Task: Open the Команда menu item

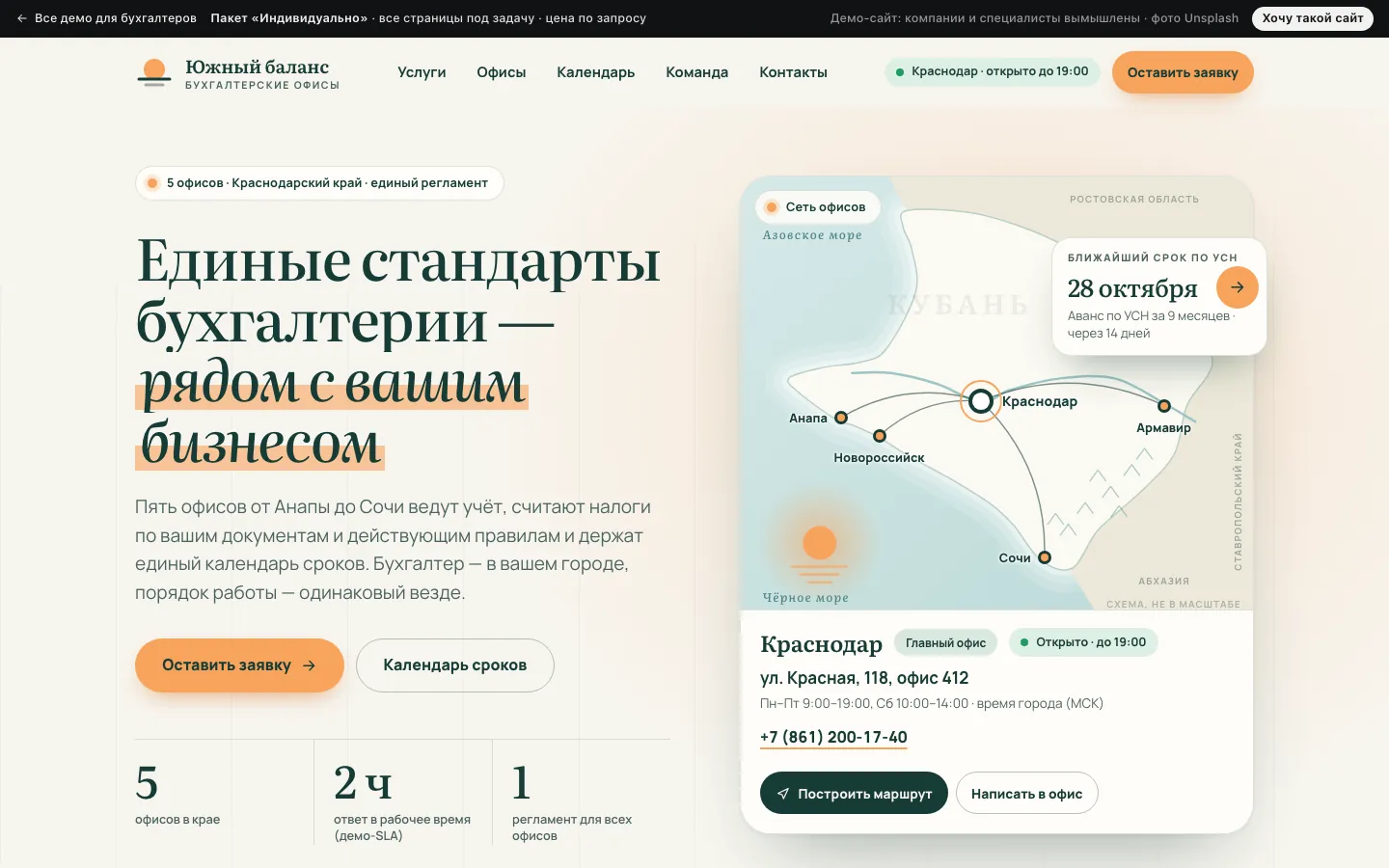Action: [696, 72]
